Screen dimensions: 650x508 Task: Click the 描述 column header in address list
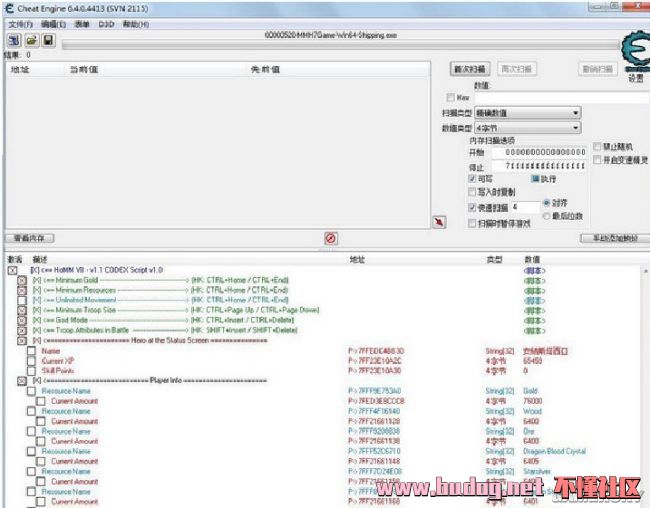[x=40, y=260]
